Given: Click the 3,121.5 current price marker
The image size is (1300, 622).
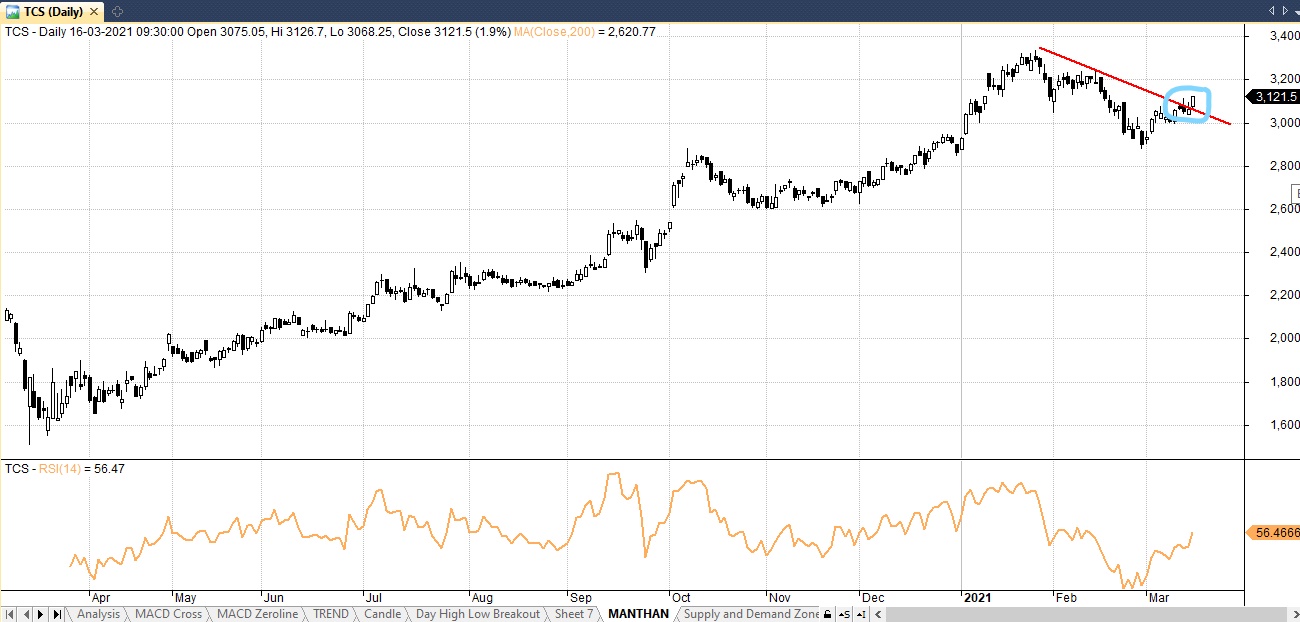Looking at the screenshot, I should click(x=1275, y=96).
